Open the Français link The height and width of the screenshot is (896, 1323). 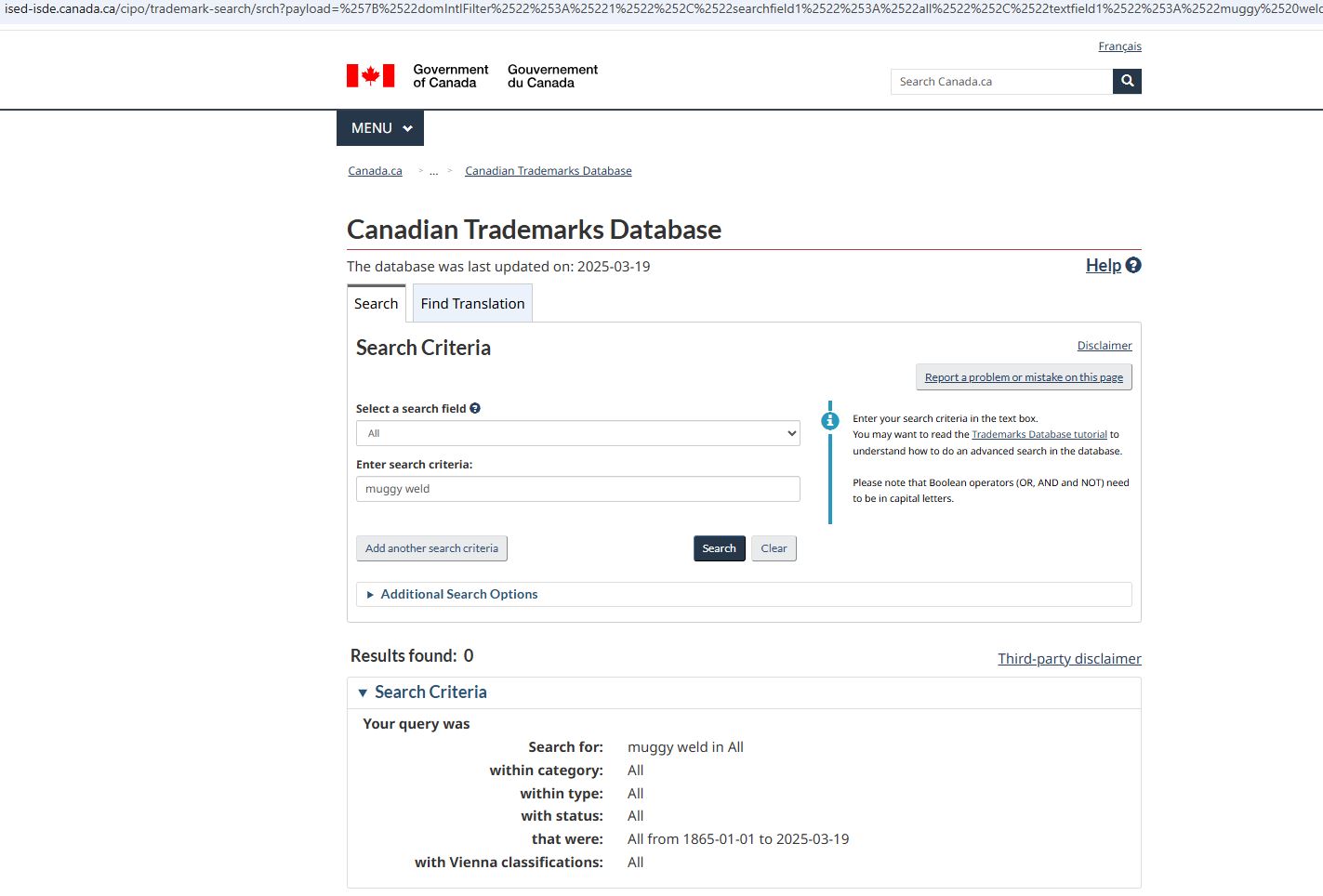click(x=1119, y=46)
